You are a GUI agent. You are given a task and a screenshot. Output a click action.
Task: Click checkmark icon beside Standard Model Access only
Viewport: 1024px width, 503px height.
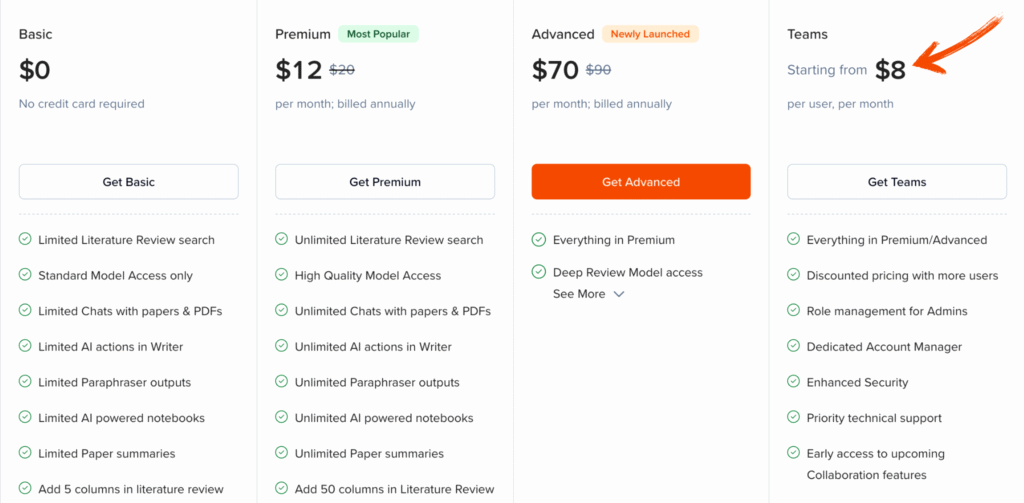pos(25,275)
